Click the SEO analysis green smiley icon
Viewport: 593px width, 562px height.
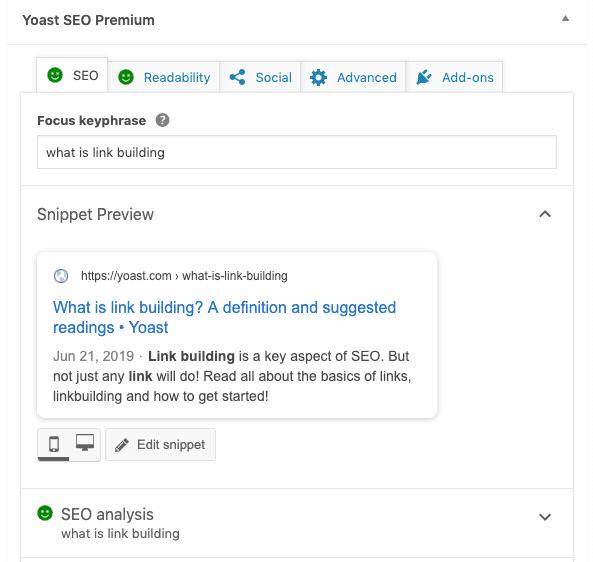pyautogui.click(x=45, y=513)
